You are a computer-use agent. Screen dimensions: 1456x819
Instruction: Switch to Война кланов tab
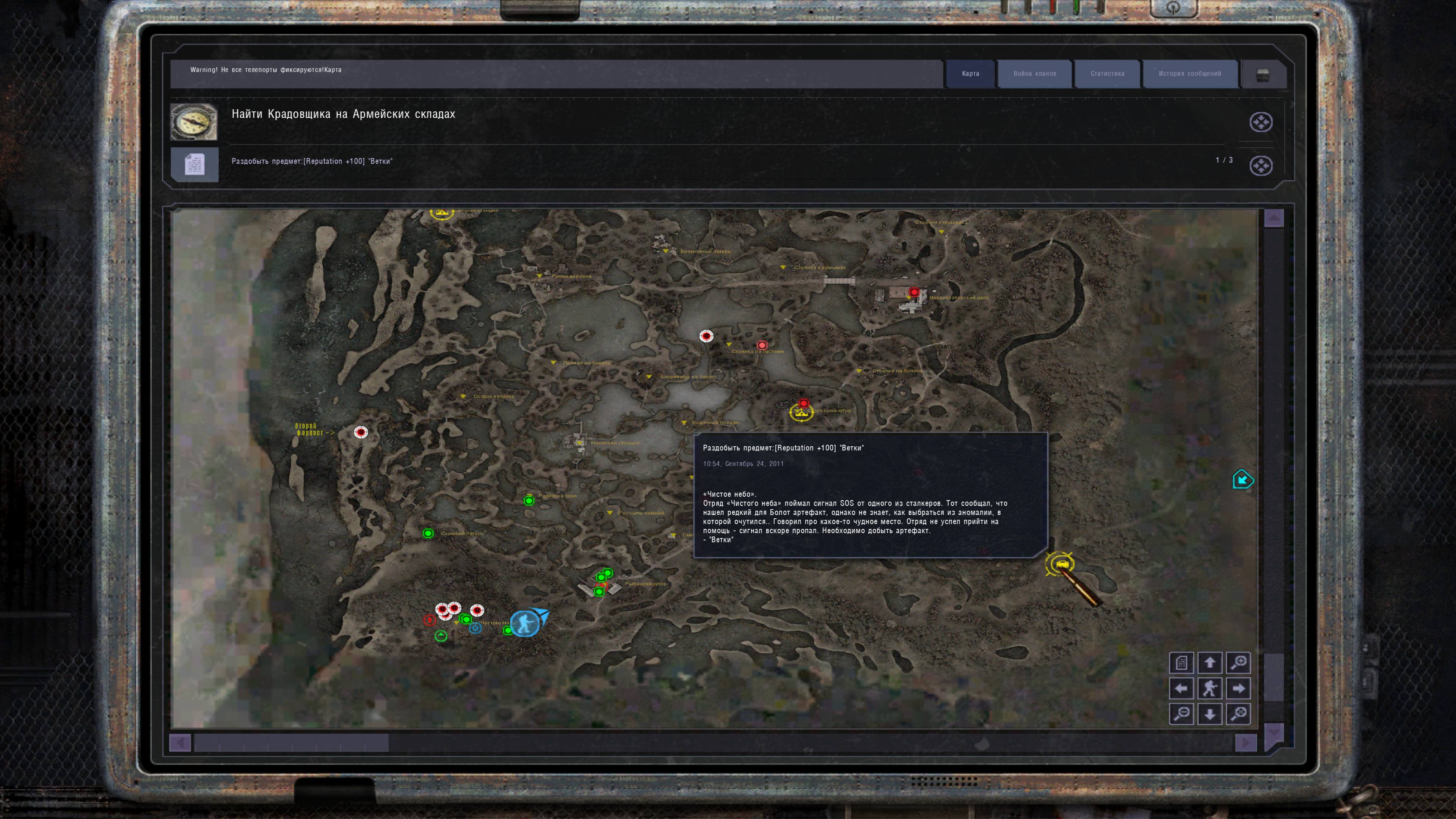click(x=1034, y=74)
